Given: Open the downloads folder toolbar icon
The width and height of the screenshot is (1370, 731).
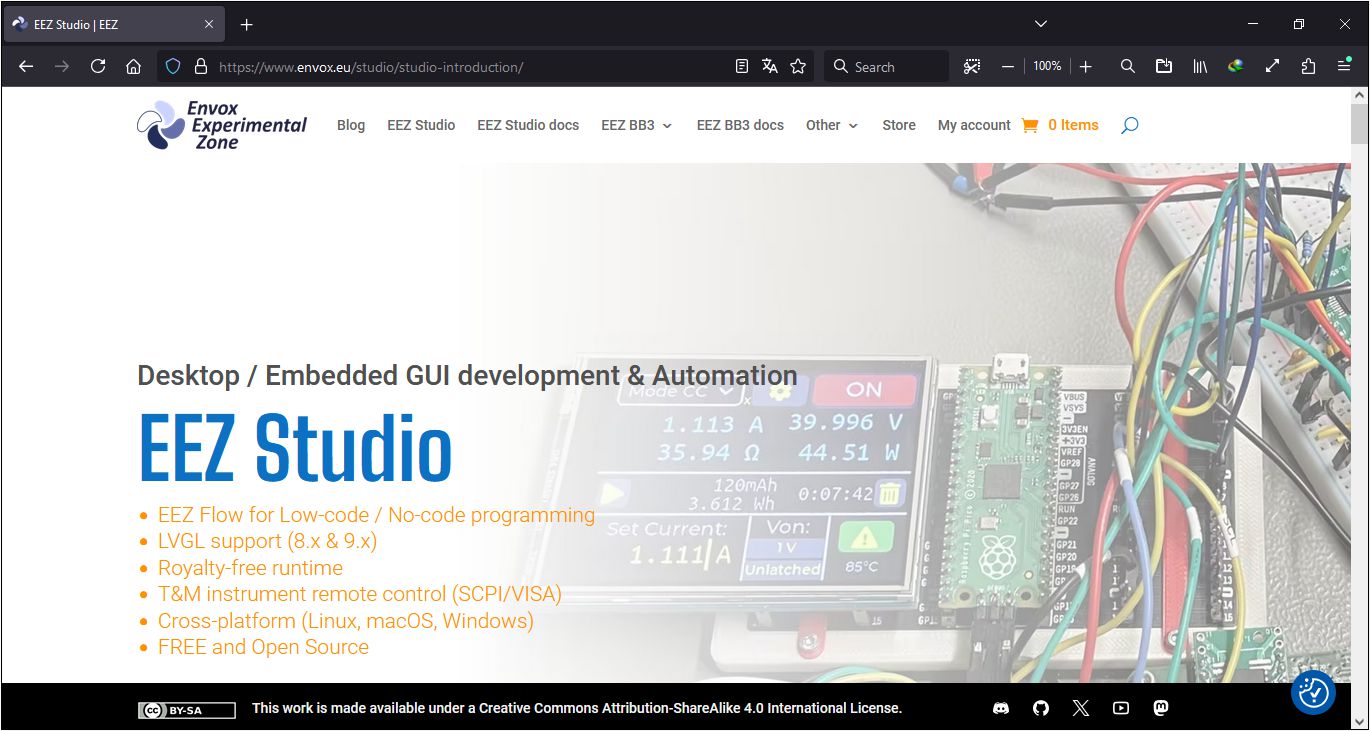Looking at the screenshot, I should tap(1164, 67).
